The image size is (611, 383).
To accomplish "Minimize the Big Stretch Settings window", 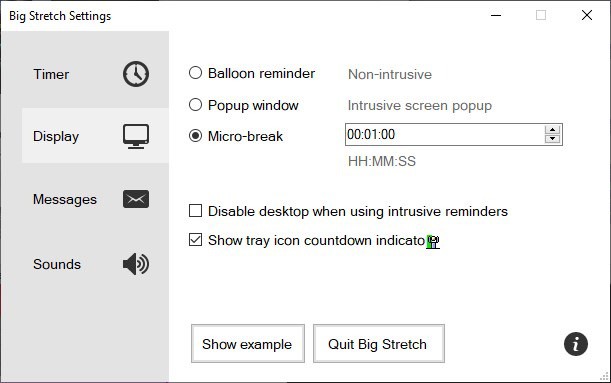I will coord(496,16).
